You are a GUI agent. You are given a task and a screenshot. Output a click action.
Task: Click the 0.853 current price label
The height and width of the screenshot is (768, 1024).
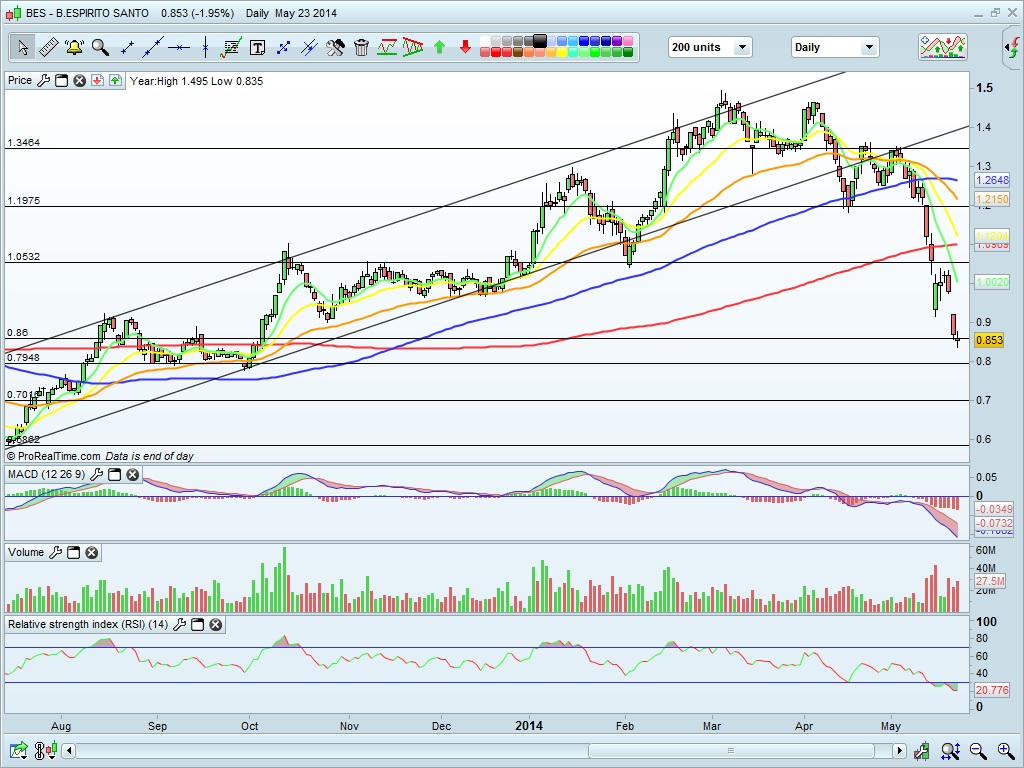point(989,340)
